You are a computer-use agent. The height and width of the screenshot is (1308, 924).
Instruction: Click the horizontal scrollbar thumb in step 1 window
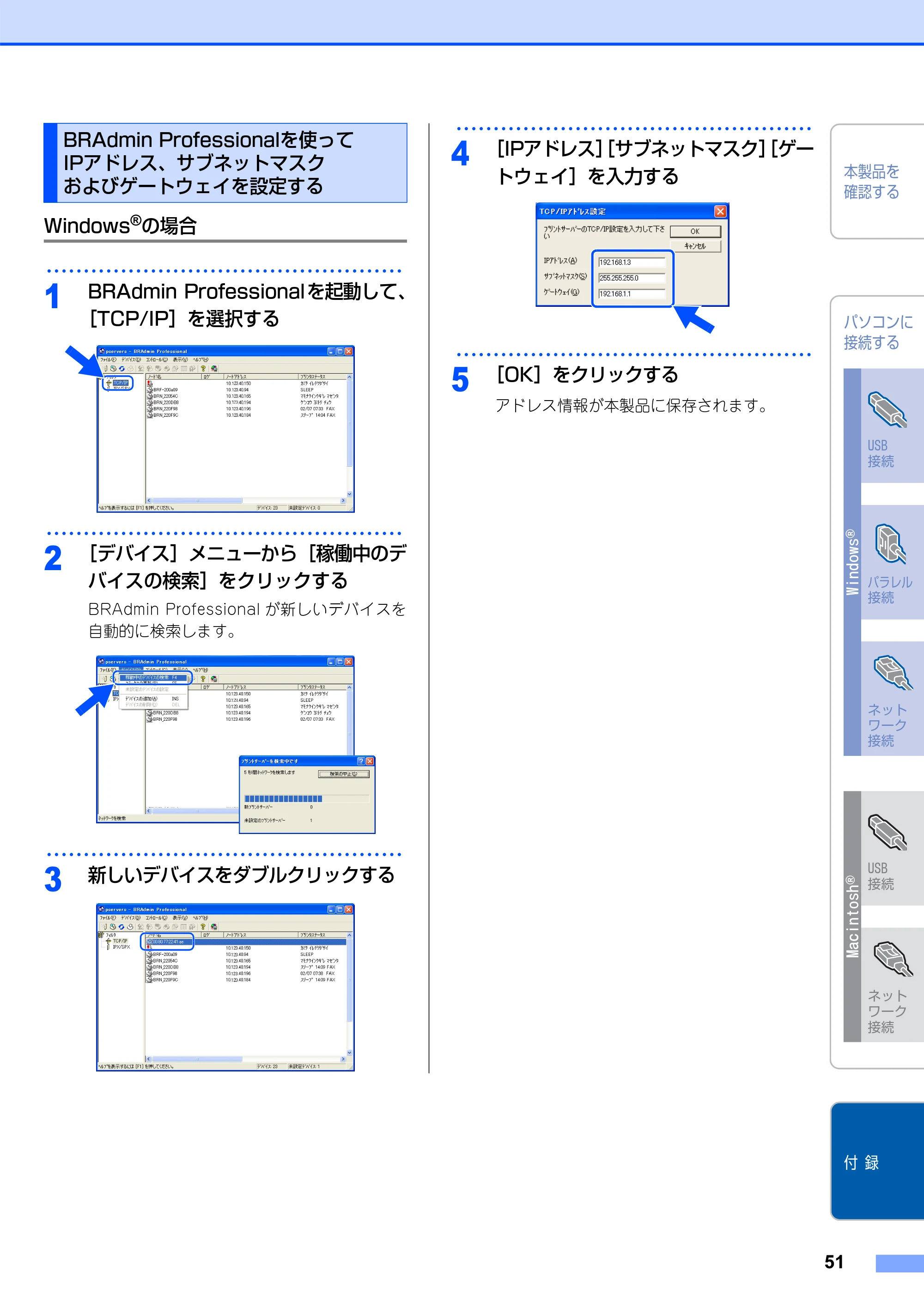click(x=198, y=501)
